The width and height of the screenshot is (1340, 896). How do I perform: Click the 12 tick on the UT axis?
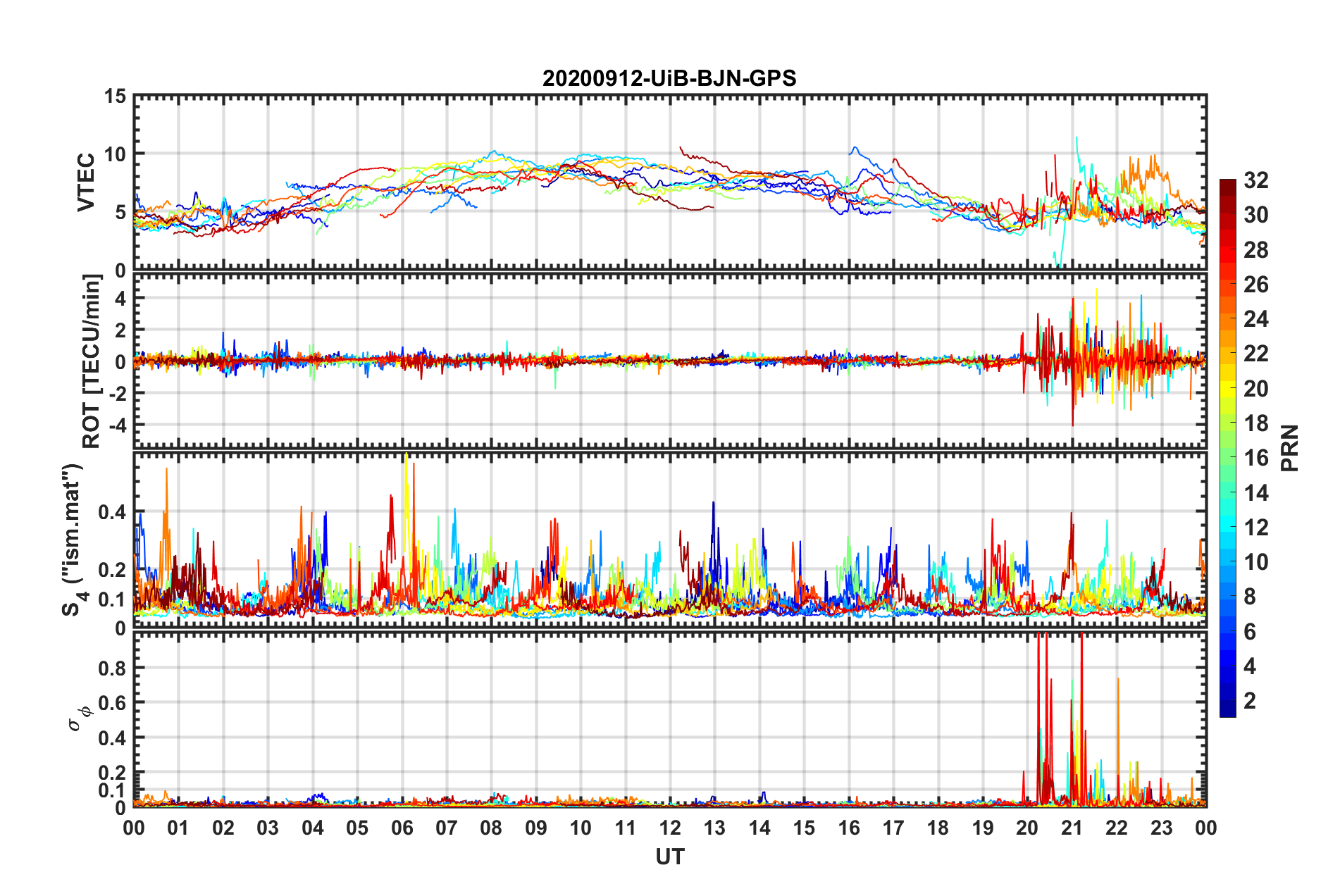coord(670,828)
